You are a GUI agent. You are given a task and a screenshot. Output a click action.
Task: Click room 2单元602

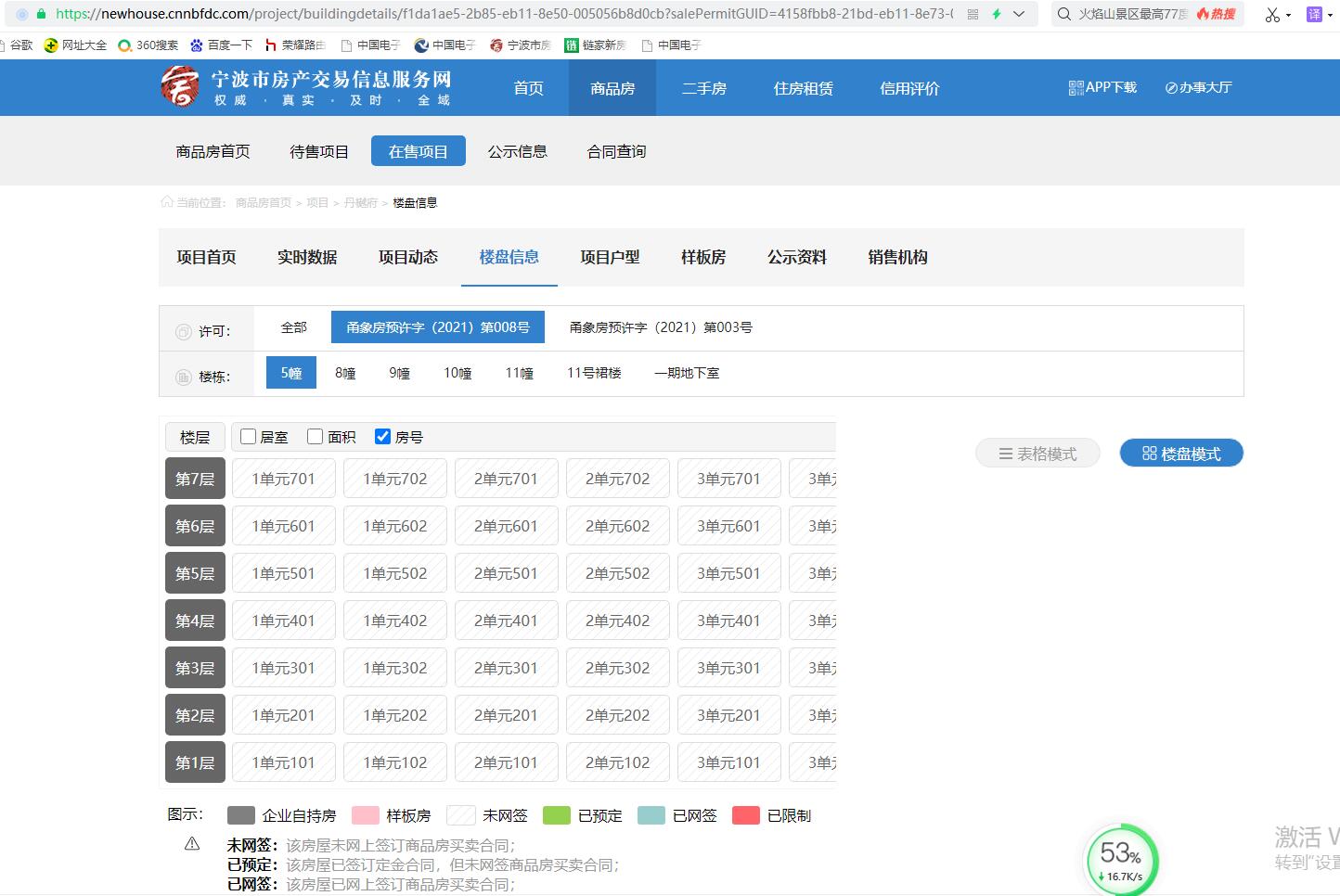point(618,526)
